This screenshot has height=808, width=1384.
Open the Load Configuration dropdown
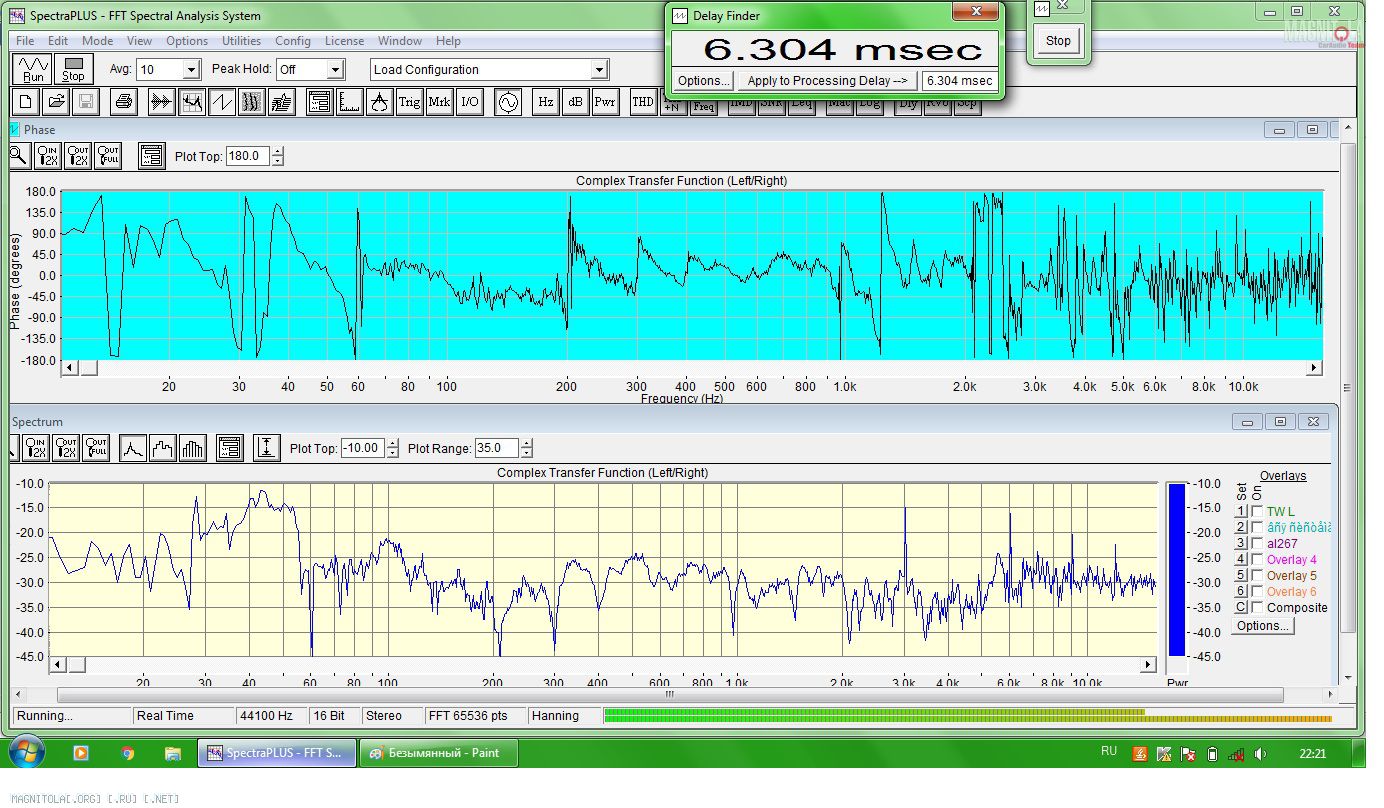pos(599,70)
